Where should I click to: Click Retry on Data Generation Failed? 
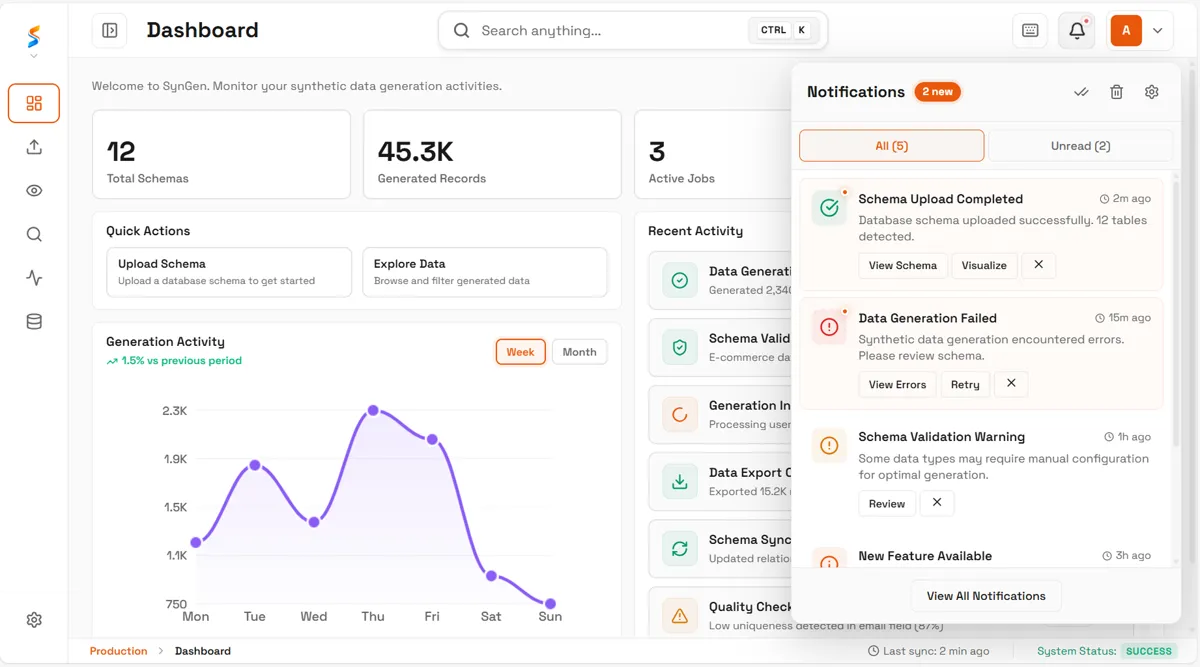pos(965,385)
